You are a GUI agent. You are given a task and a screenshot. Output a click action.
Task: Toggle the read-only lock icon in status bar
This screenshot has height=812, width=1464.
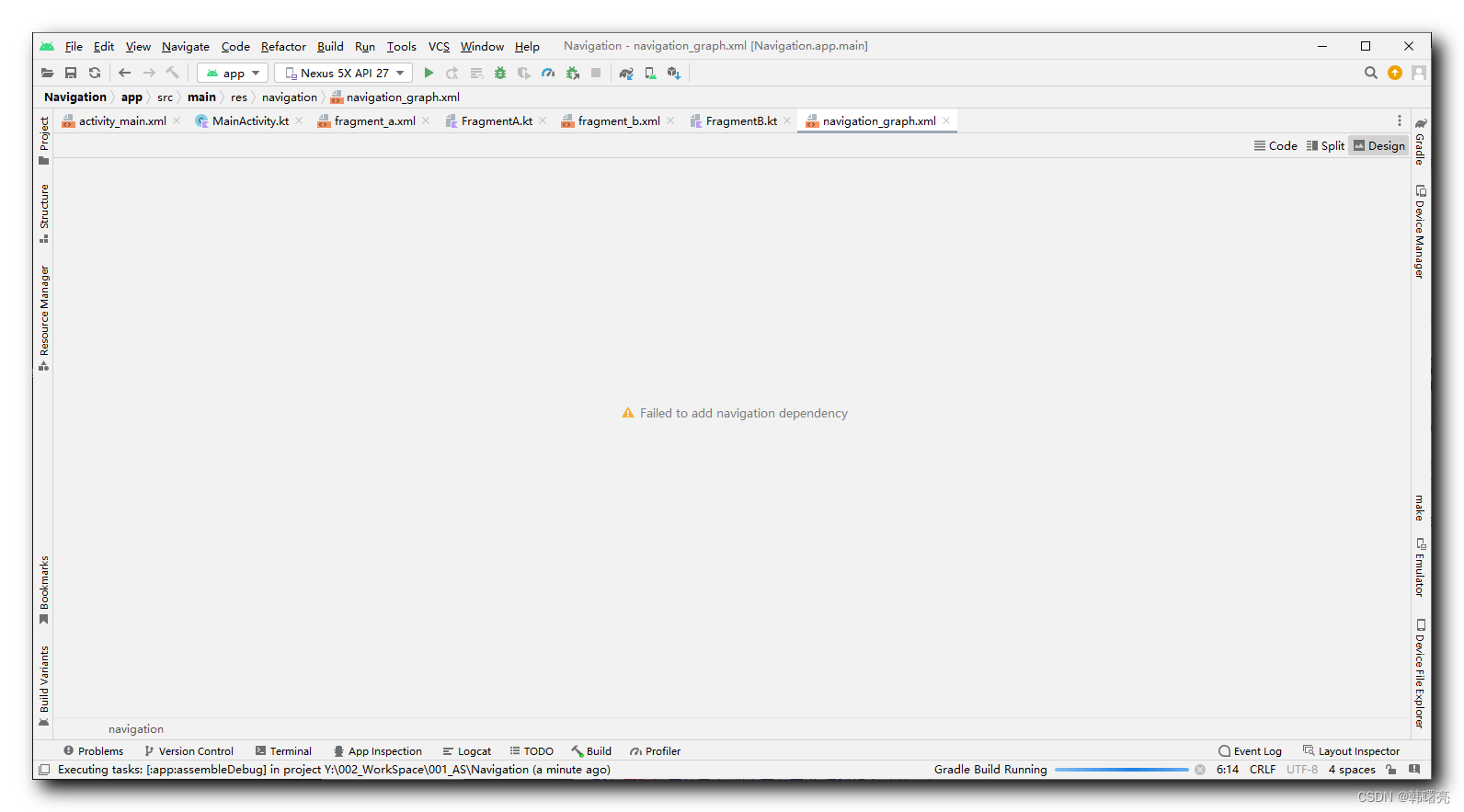[x=1390, y=770]
